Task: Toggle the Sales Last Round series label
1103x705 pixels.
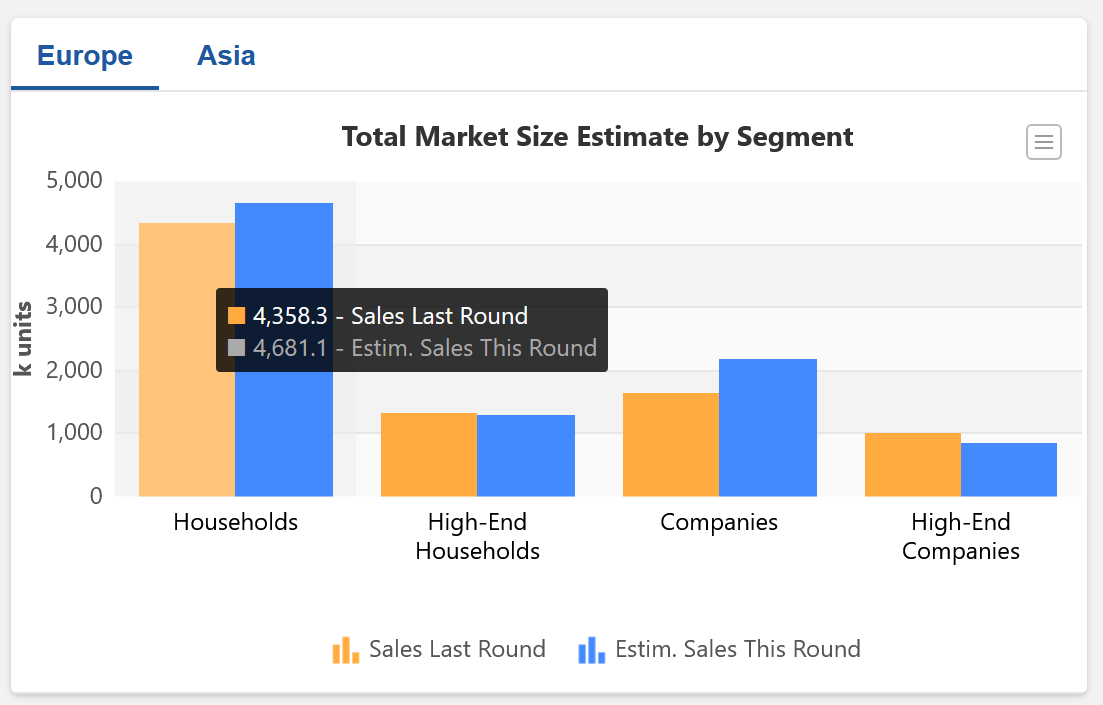Action: 457,649
